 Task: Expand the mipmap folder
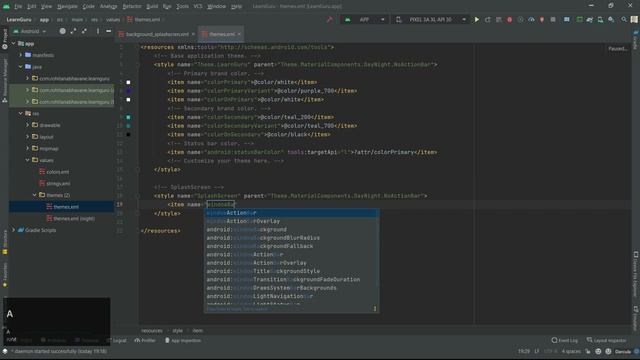(x=28, y=148)
